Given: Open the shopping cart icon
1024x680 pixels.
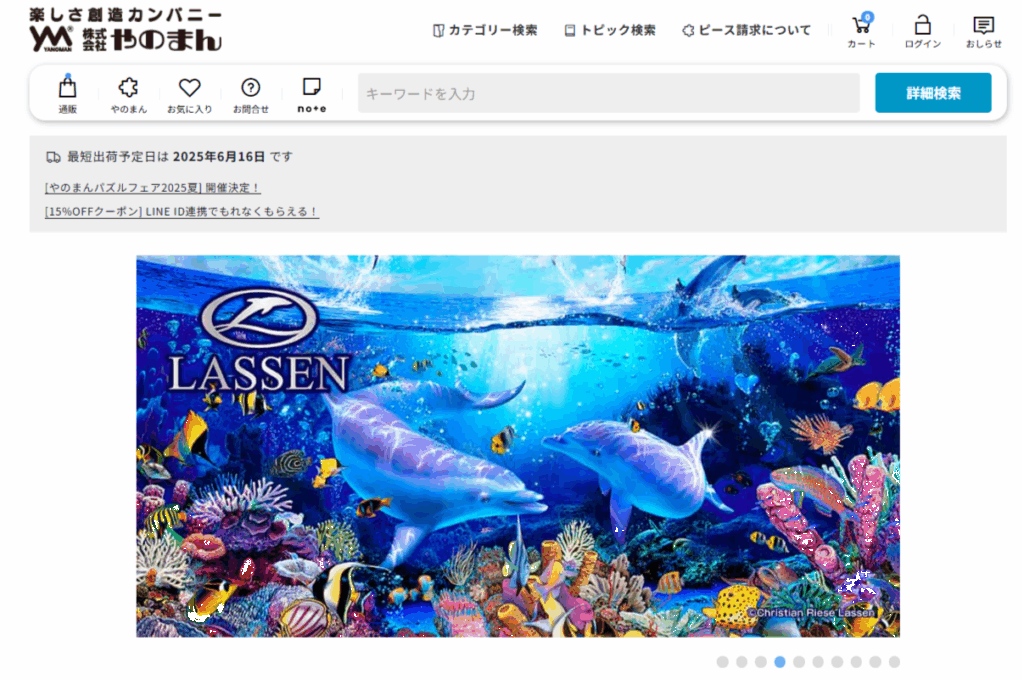Looking at the screenshot, I should tap(861, 26).
